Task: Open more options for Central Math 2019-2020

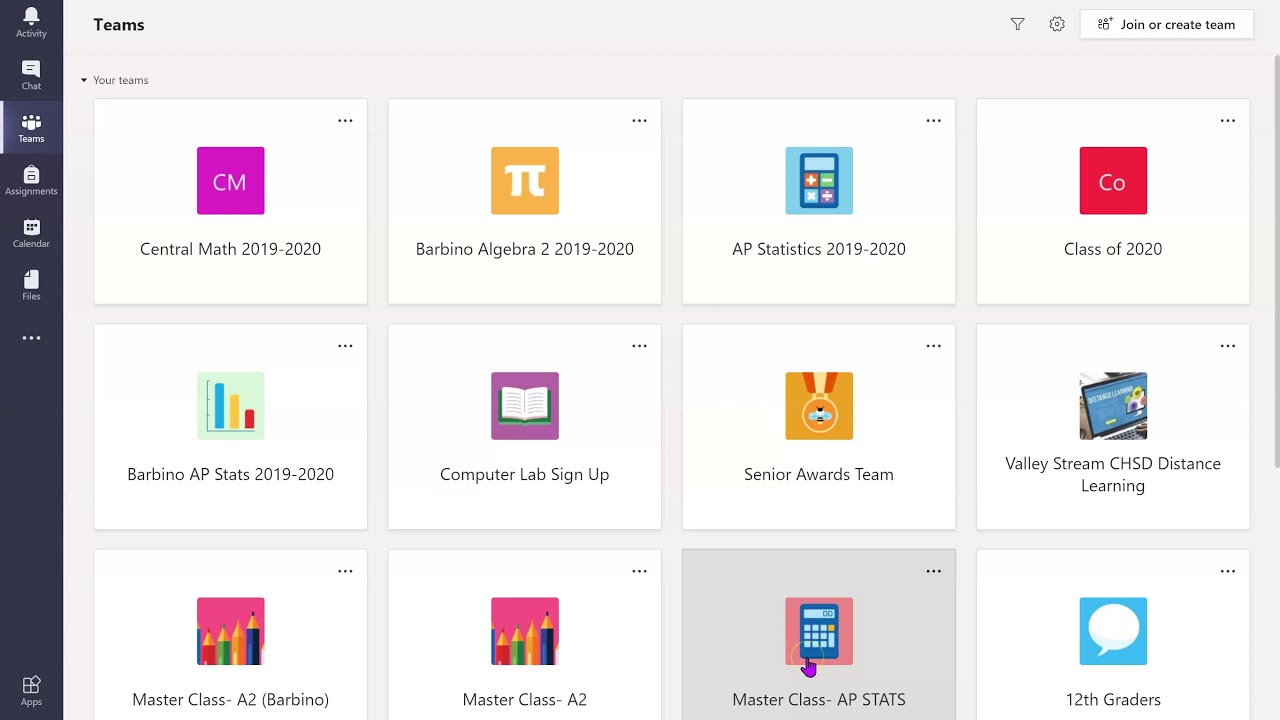Action: (345, 121)
